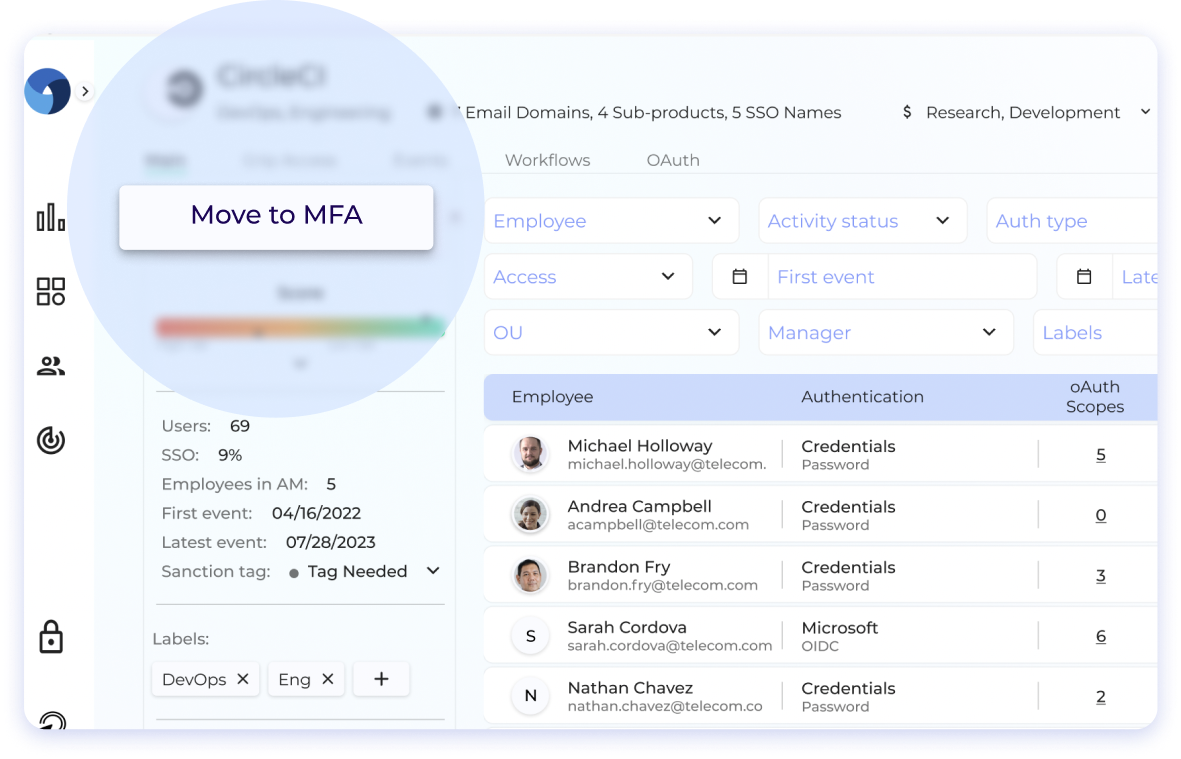Switch to the Workflows tab
1181x759 pixels.
[x=547, y=160]
